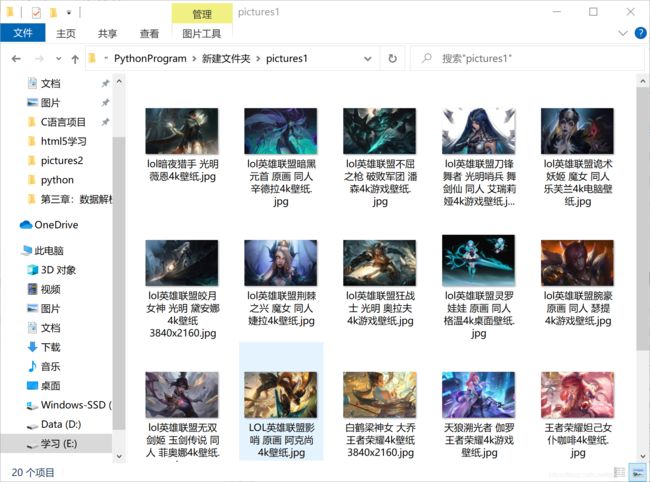The width and height of the screenshot is (650, 482).
Task: Open the pictures2 folder in sidebar
Action: pyautogui.click(x=62, y=160)
